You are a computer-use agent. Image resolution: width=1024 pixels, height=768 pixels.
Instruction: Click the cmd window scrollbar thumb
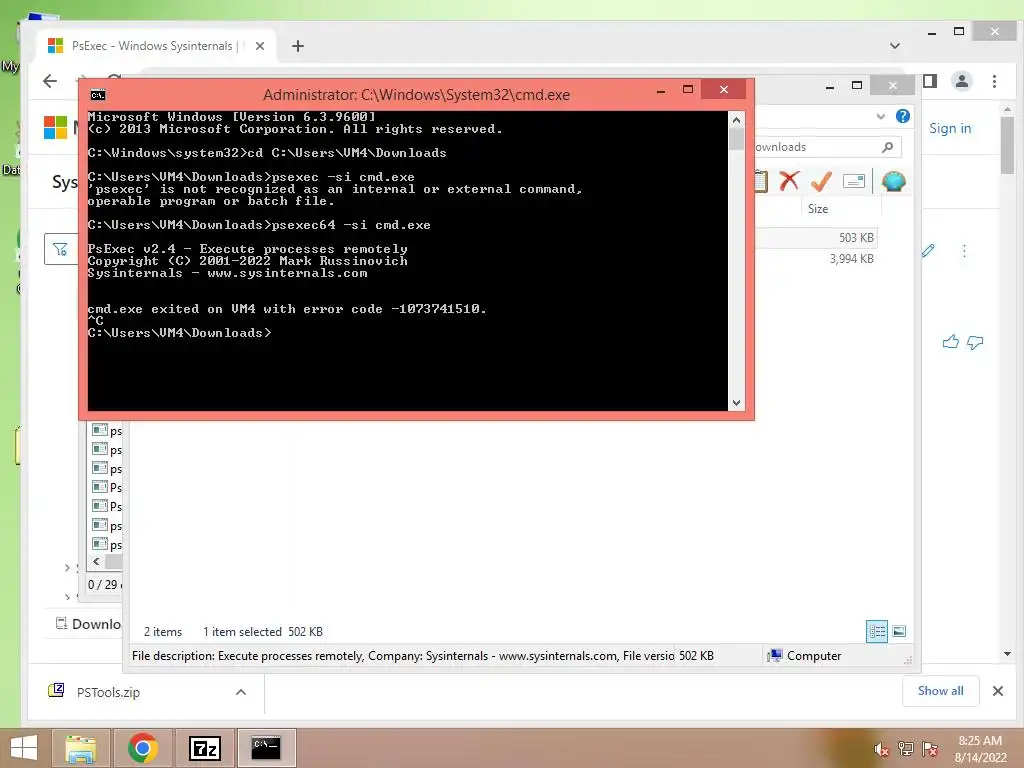pos(736,139)
